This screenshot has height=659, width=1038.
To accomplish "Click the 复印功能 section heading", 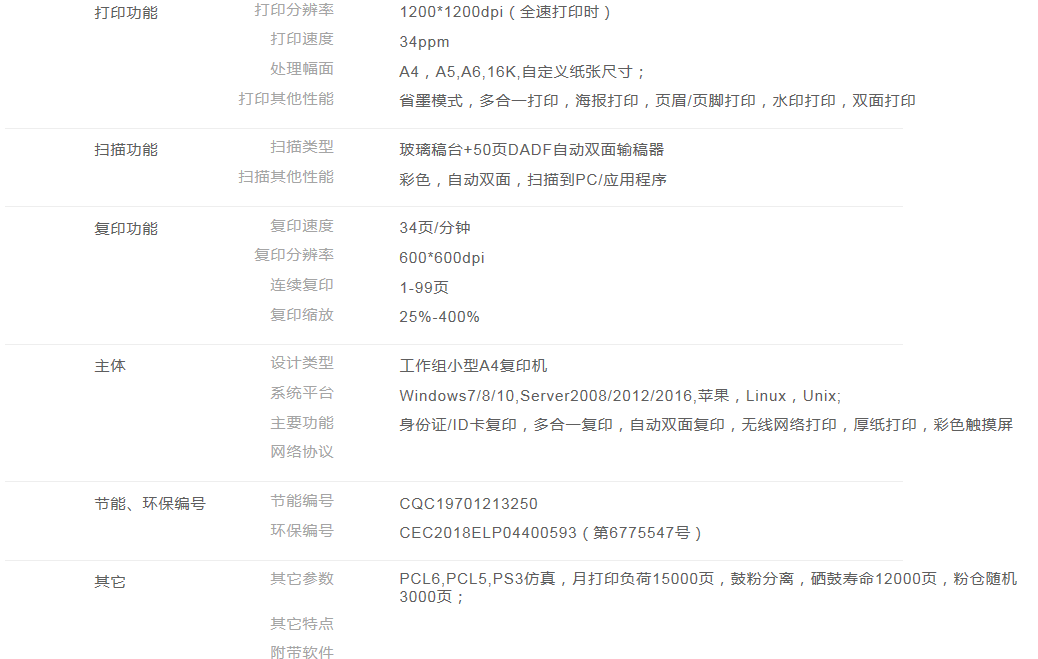I will click(x=125, y=229).
